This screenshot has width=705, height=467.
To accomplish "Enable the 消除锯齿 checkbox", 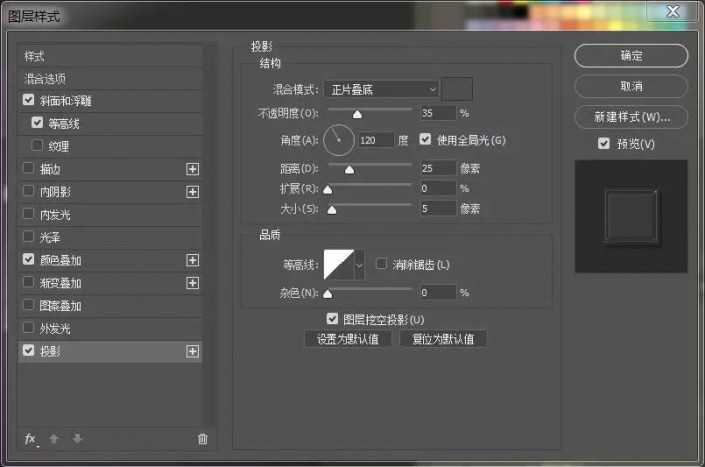I will pyautogui.click(x=381, y=264).
